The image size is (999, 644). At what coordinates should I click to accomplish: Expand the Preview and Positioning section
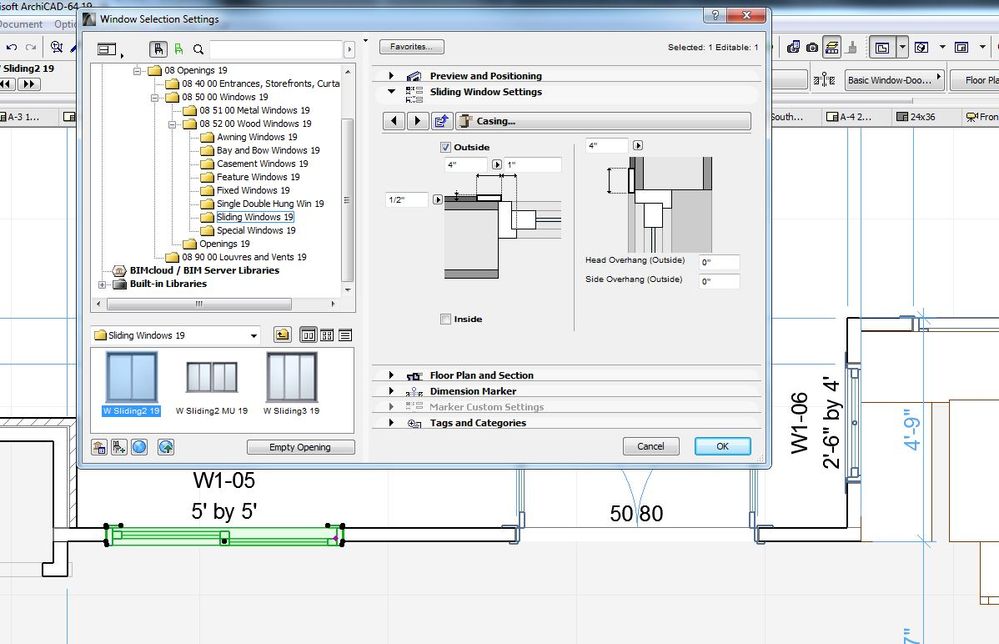(x=391, y=75)
